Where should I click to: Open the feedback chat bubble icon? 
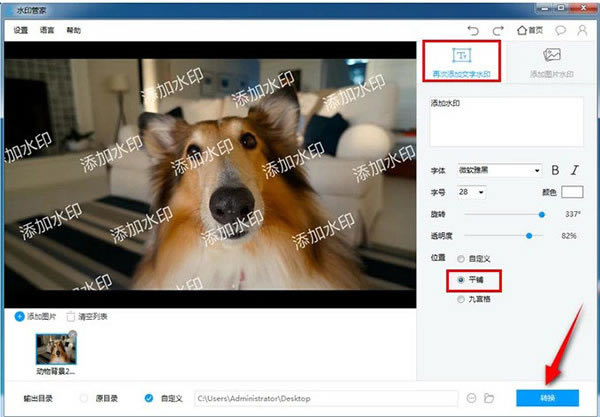561,30
